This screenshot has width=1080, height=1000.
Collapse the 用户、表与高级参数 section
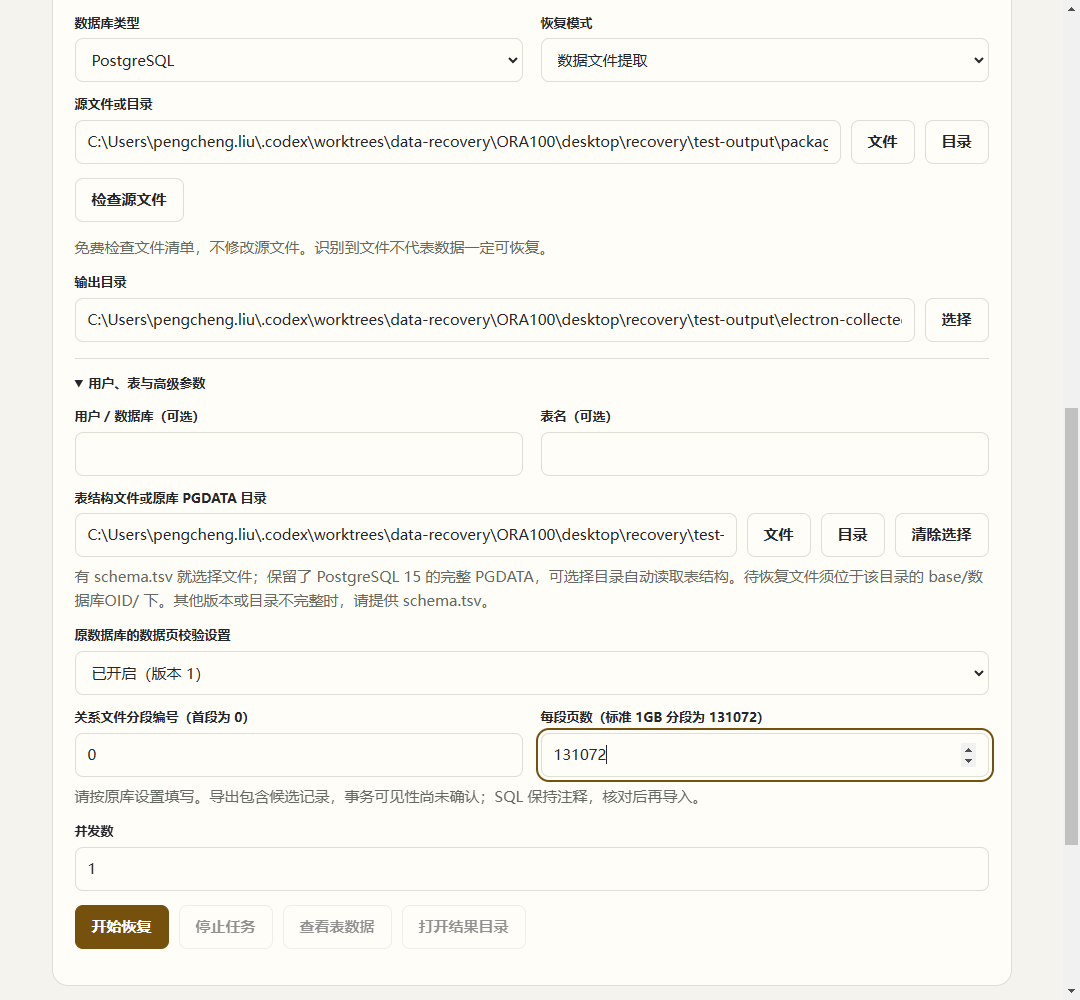tap(140, 384)
